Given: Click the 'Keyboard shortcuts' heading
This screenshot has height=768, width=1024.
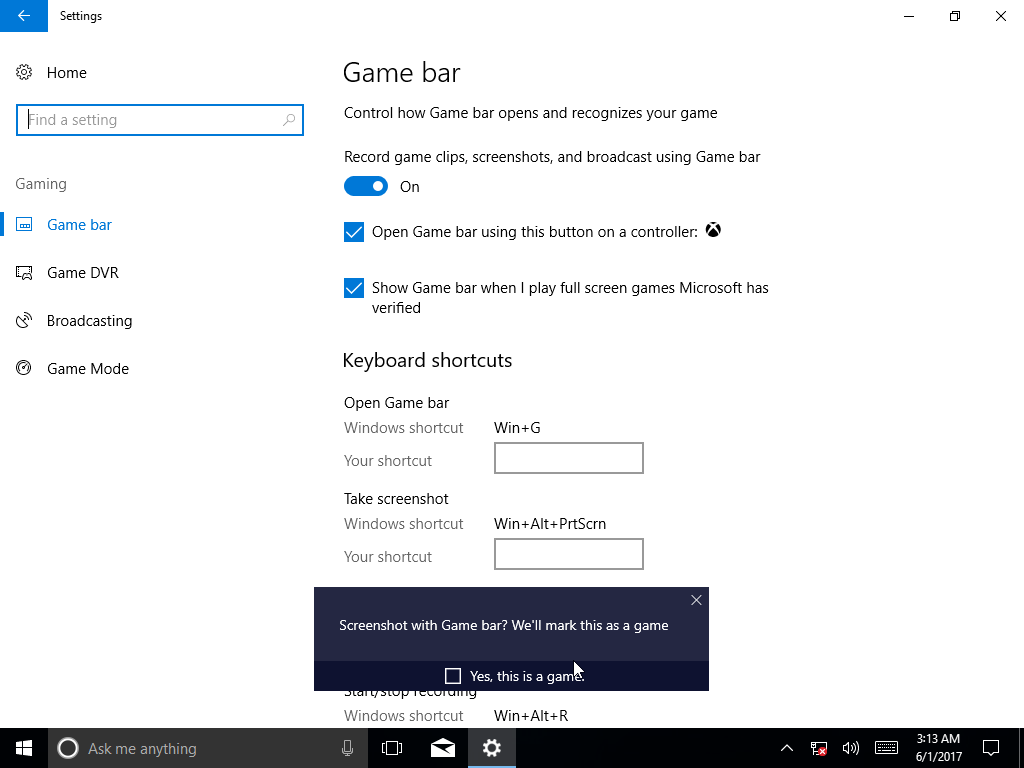Looking at the screenshot, I should pos(427,360).
